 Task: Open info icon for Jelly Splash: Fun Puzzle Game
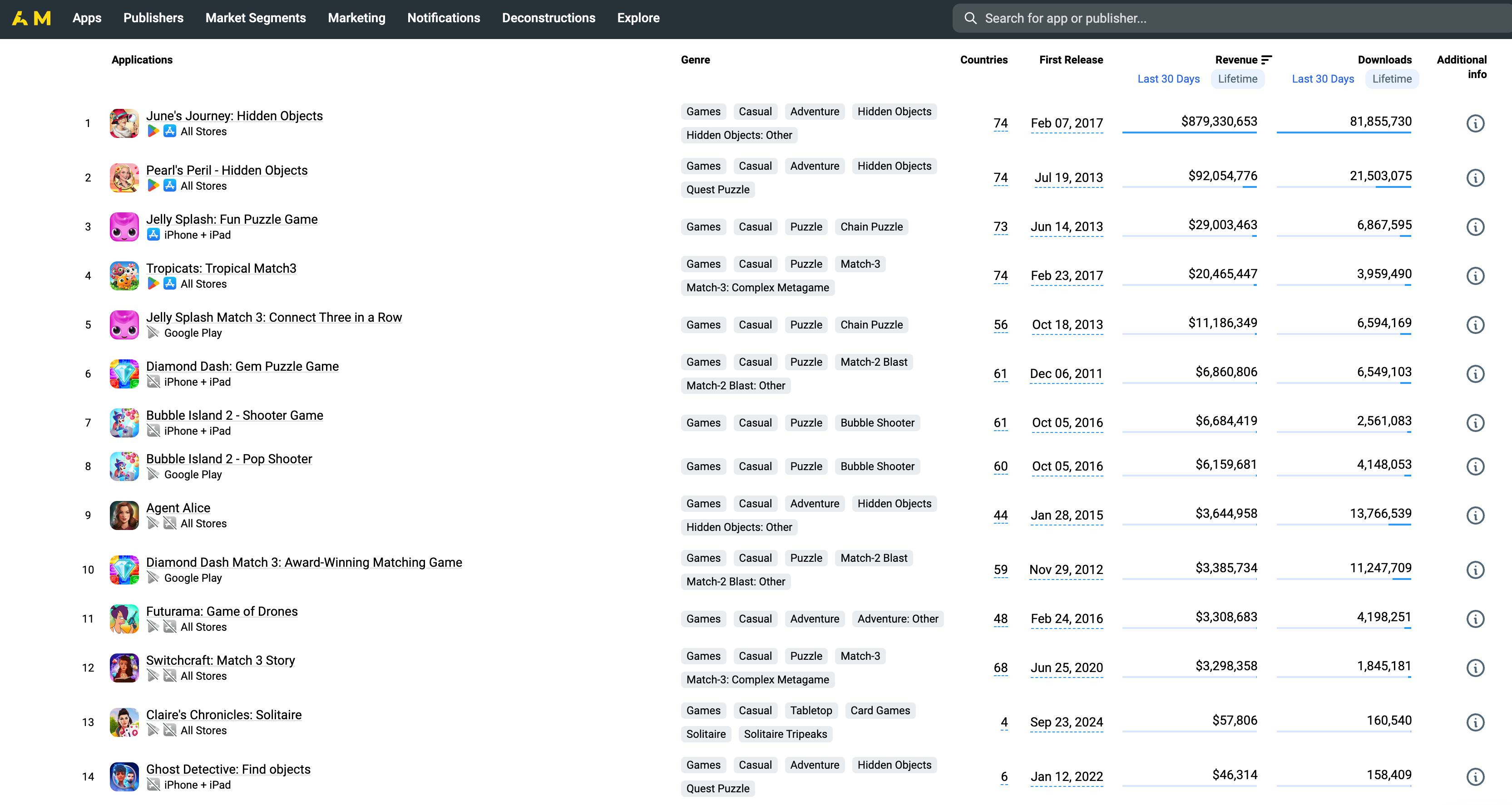tap(1475, 227)
